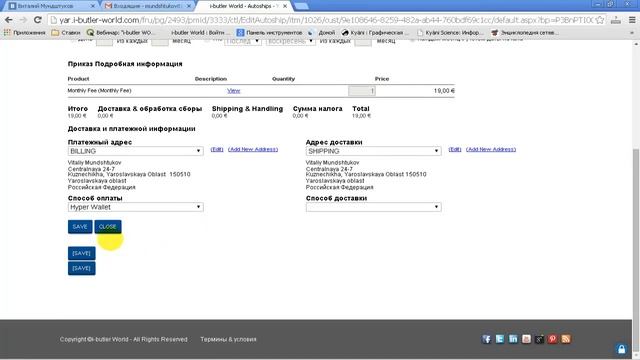
Task: Open the RSS feed icon in the footer
Action: [566, 339]
